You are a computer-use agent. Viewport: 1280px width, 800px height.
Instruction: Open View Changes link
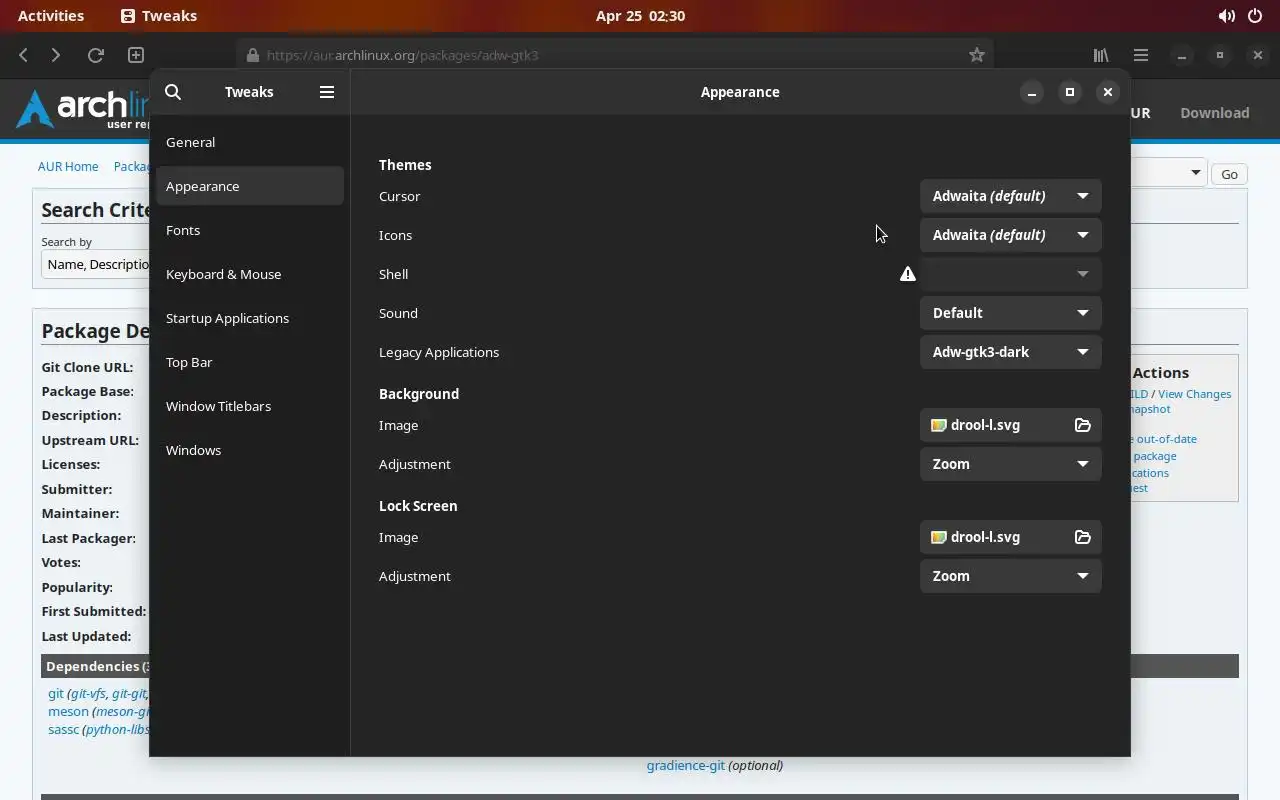(1194, 394)
